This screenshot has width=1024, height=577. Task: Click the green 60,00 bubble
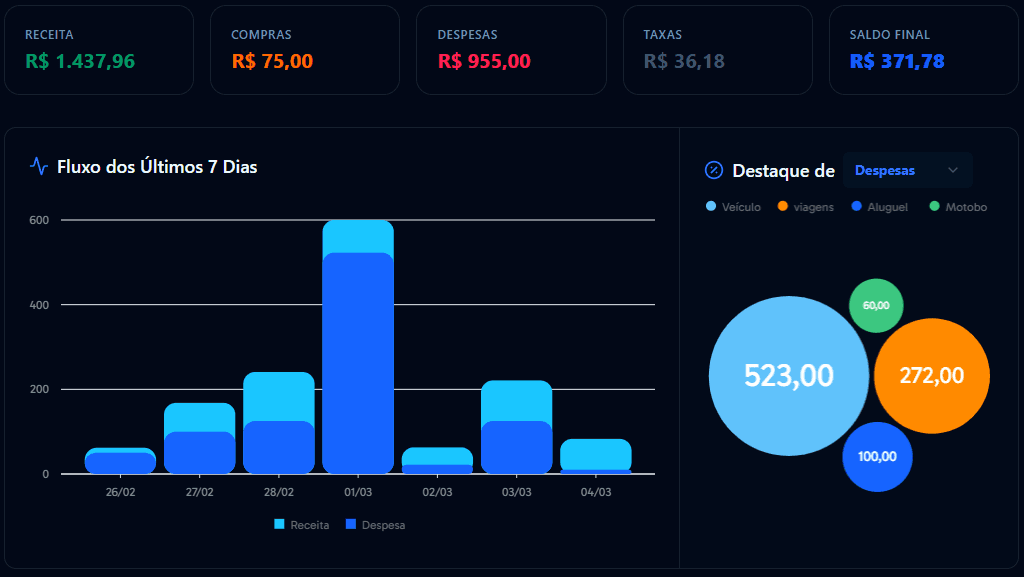click(876, 305)
